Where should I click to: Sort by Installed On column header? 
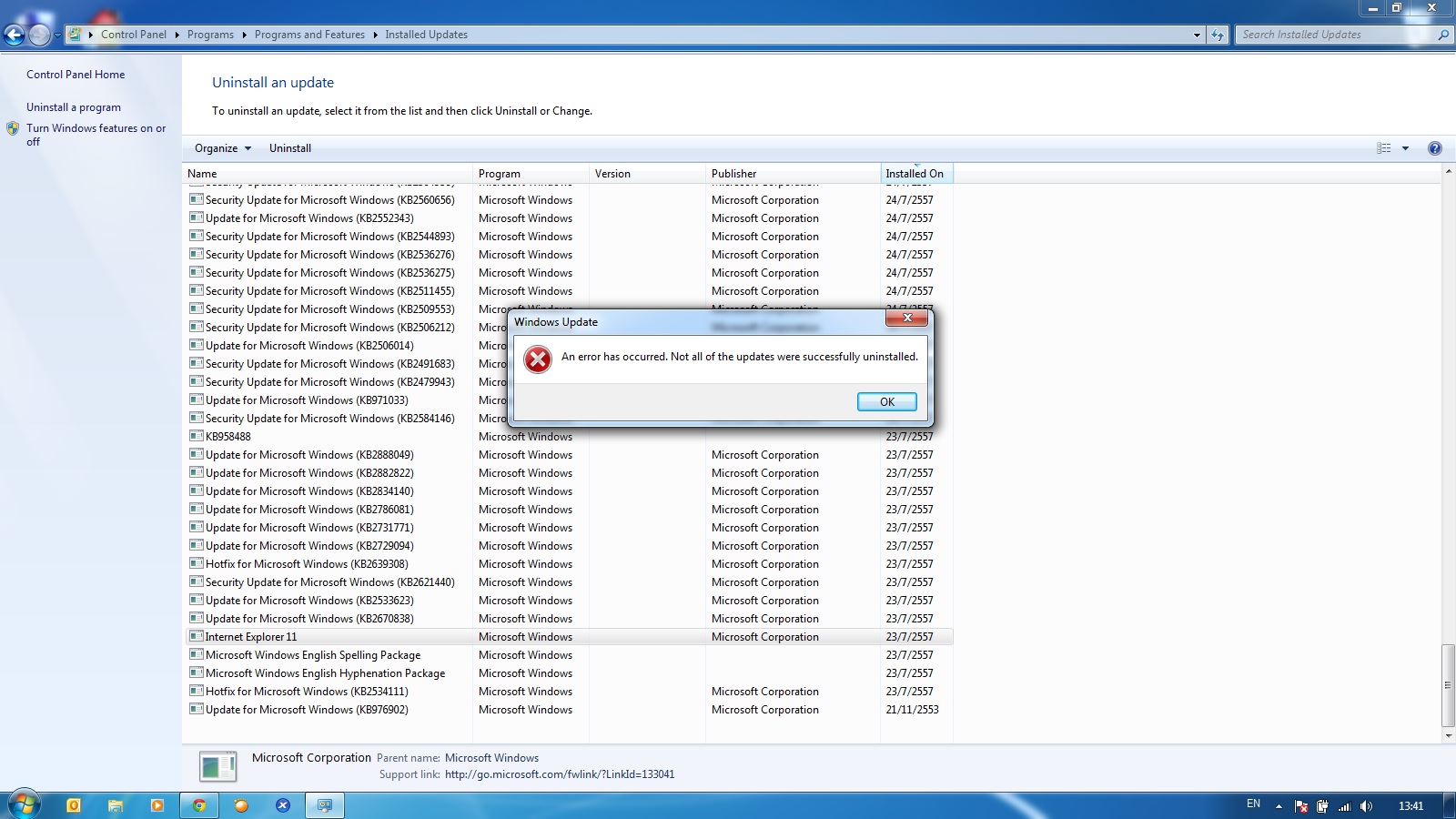[916, 174]
